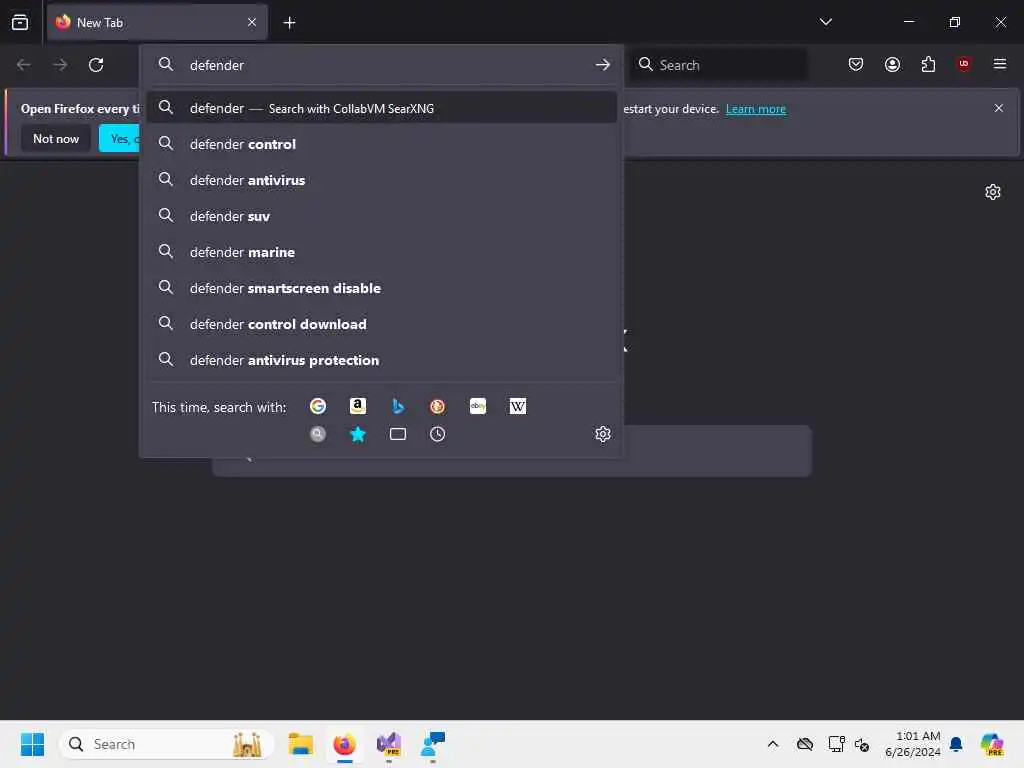Open clock showing 1:01 AM
Image resolution: width=1024 pixels, height=768 pixels.
pyautogui.click(x=912, y=744)
